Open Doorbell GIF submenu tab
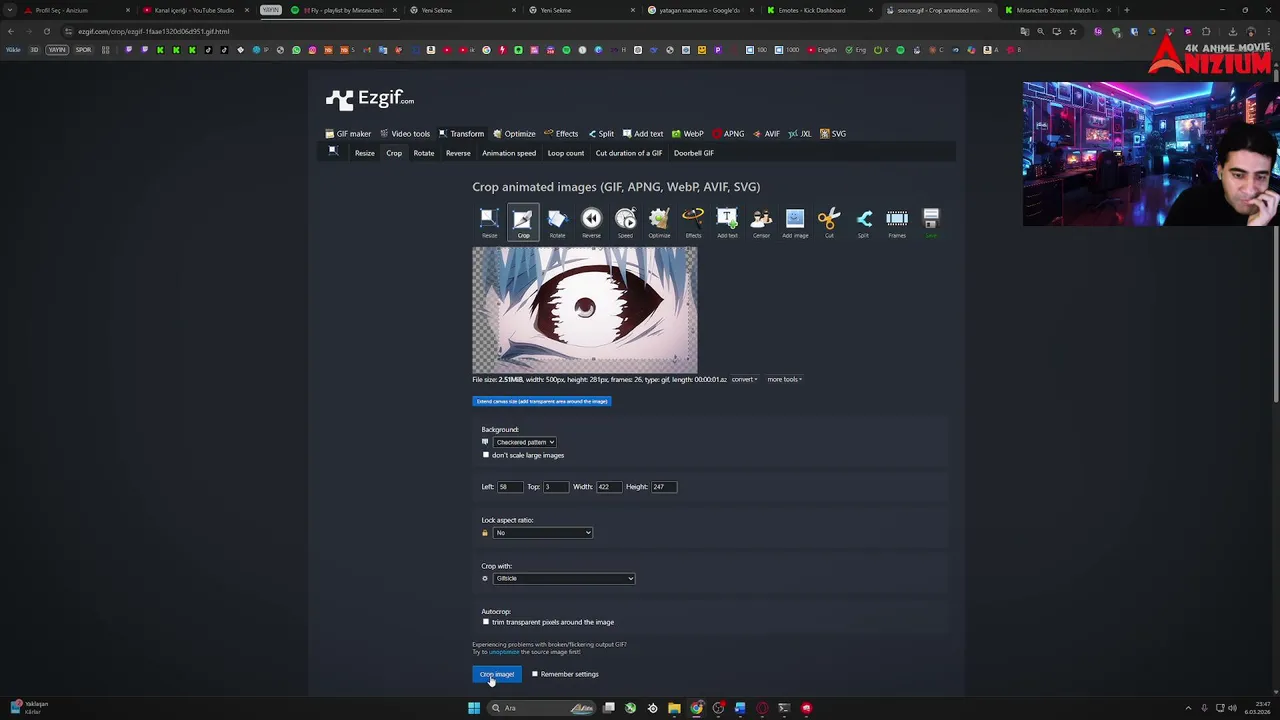This screenshot has height=720, width=1280. [694, 153]
